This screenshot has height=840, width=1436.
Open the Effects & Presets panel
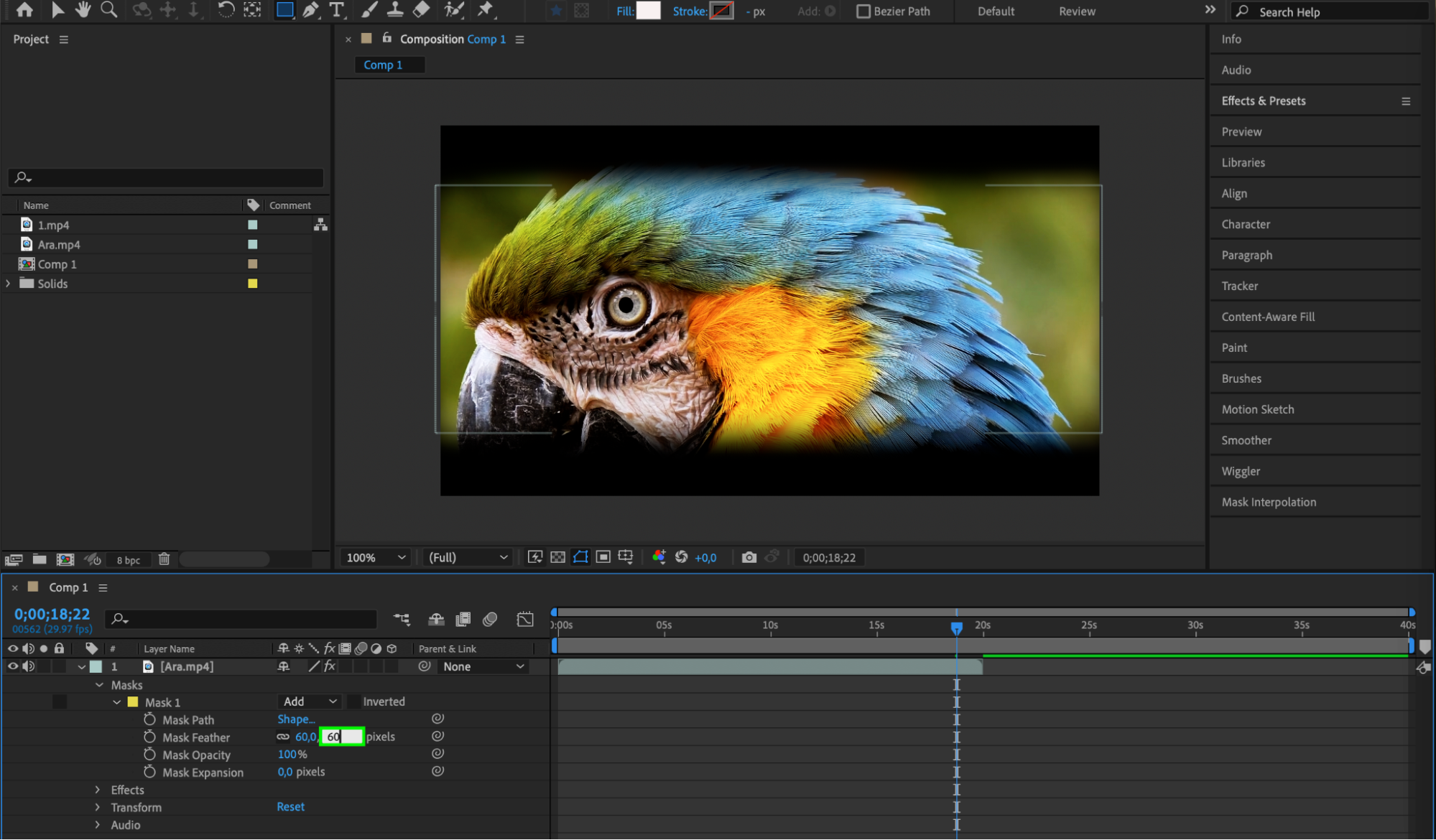coord(1263,101)
